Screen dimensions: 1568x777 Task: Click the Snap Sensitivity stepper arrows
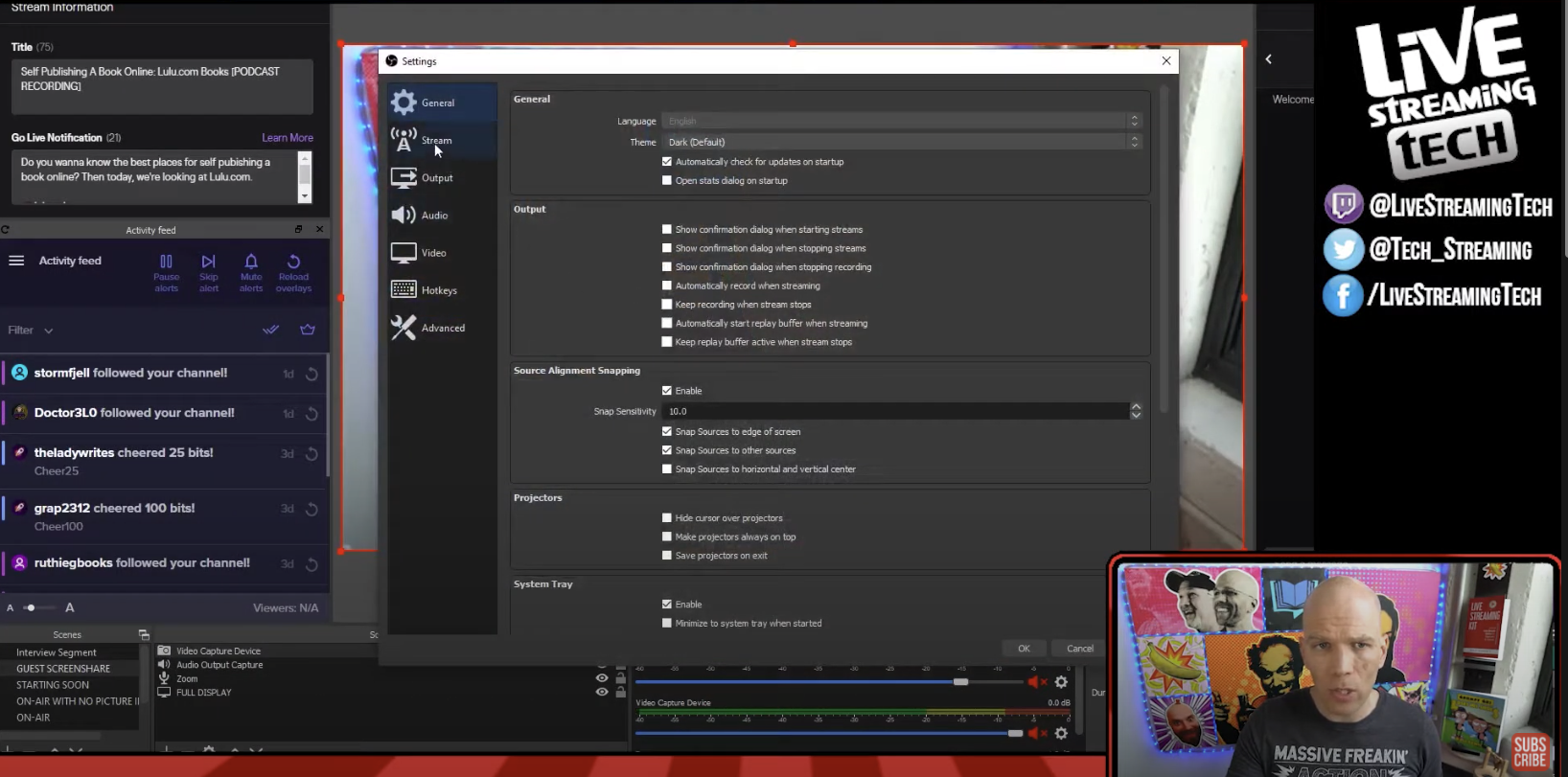tap(1136, 411)
